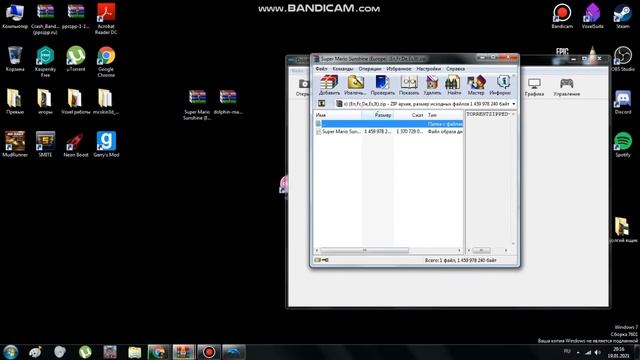Select the Discord desktop shortcut
This screenshot has width=640, height=360.
(x=623, y=102)
